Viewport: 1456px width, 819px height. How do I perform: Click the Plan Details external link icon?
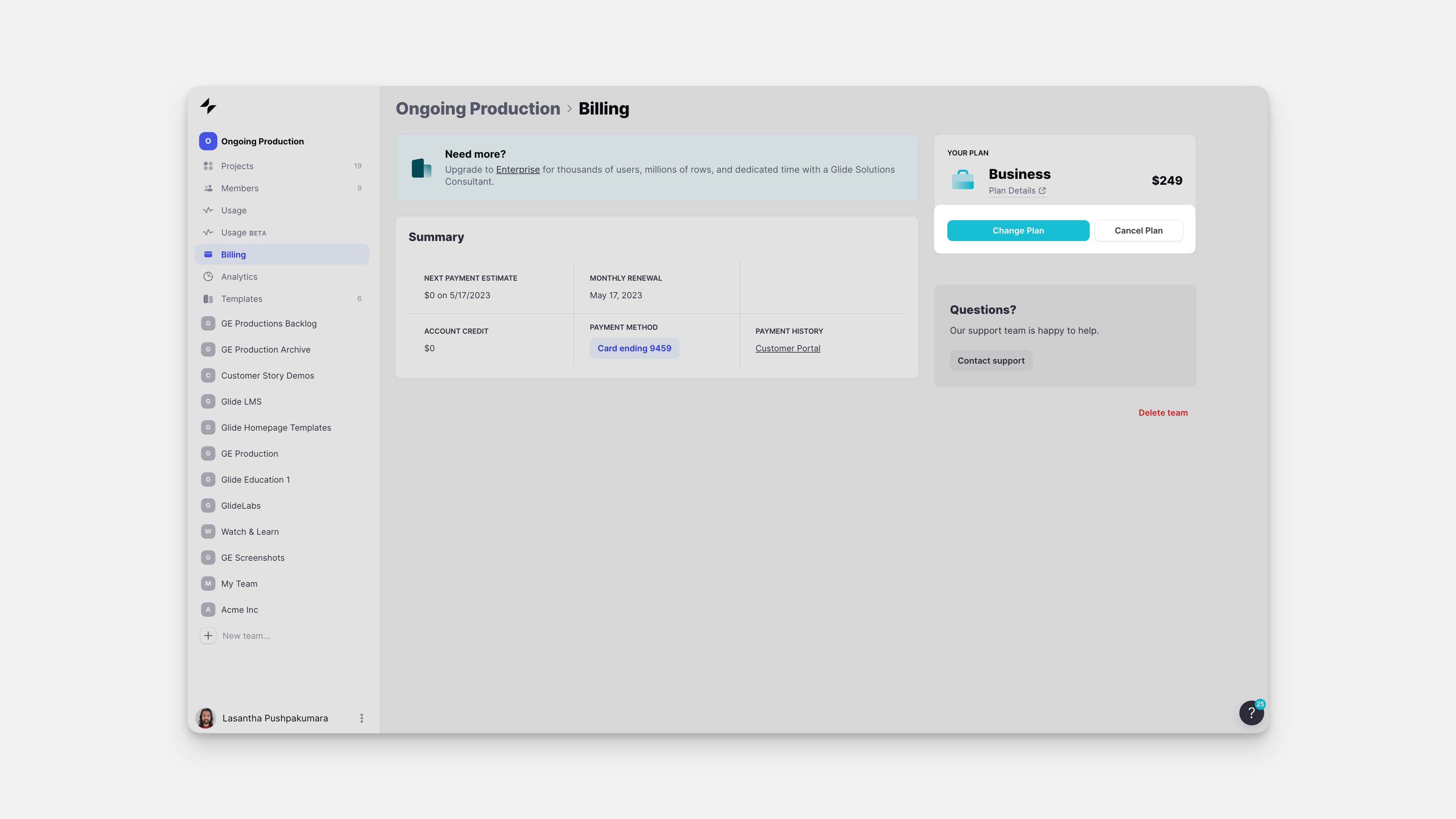pyautogui.click(x=1042, y=191)
